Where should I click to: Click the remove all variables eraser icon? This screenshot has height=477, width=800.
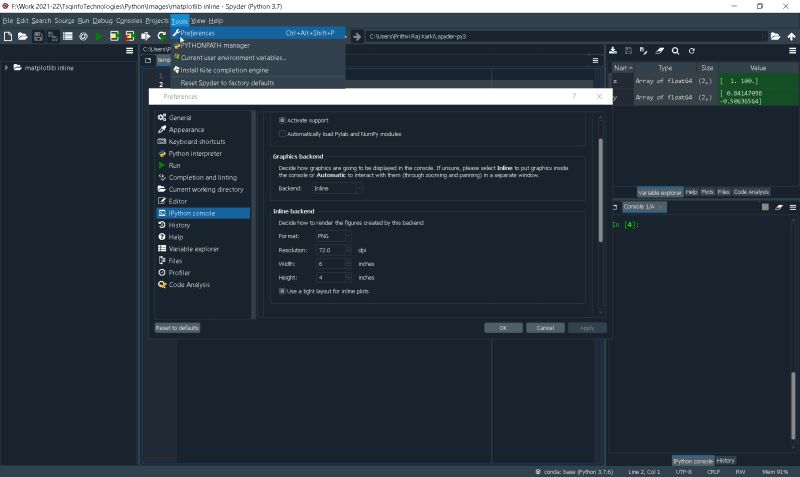(x=660, y=51)
